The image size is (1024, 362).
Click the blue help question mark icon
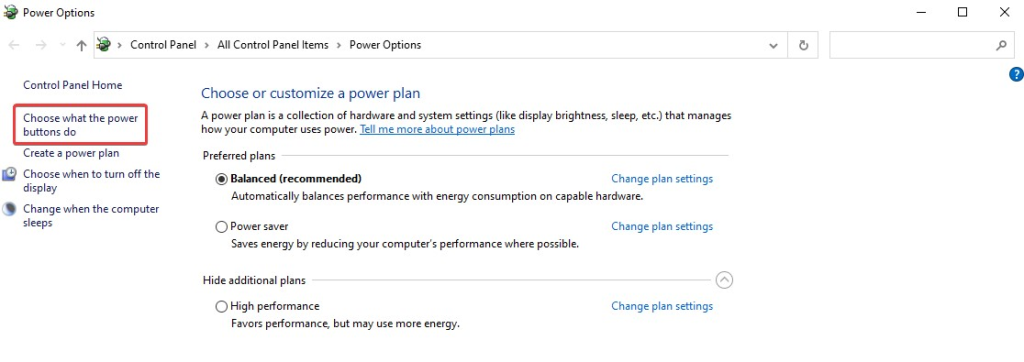click(x=1016, y=74)
